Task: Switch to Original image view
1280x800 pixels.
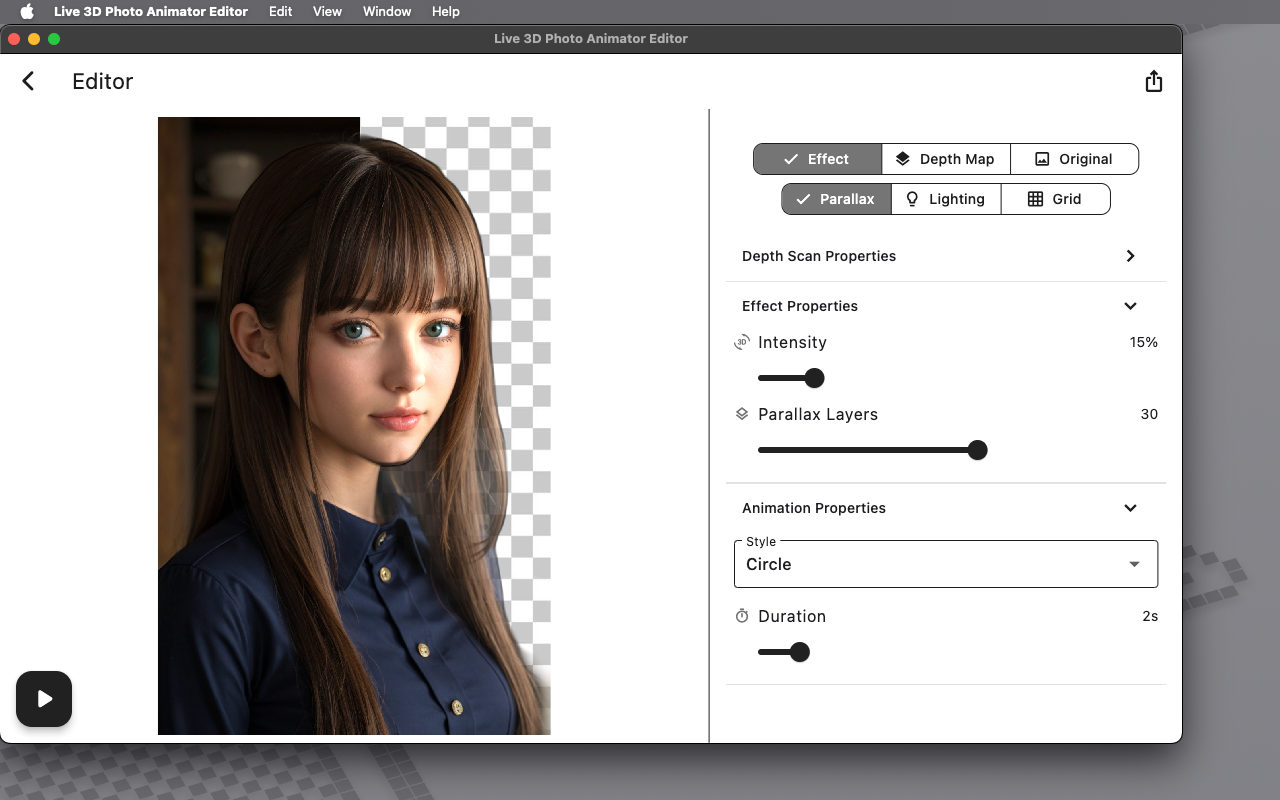Action: point(1074,159)
